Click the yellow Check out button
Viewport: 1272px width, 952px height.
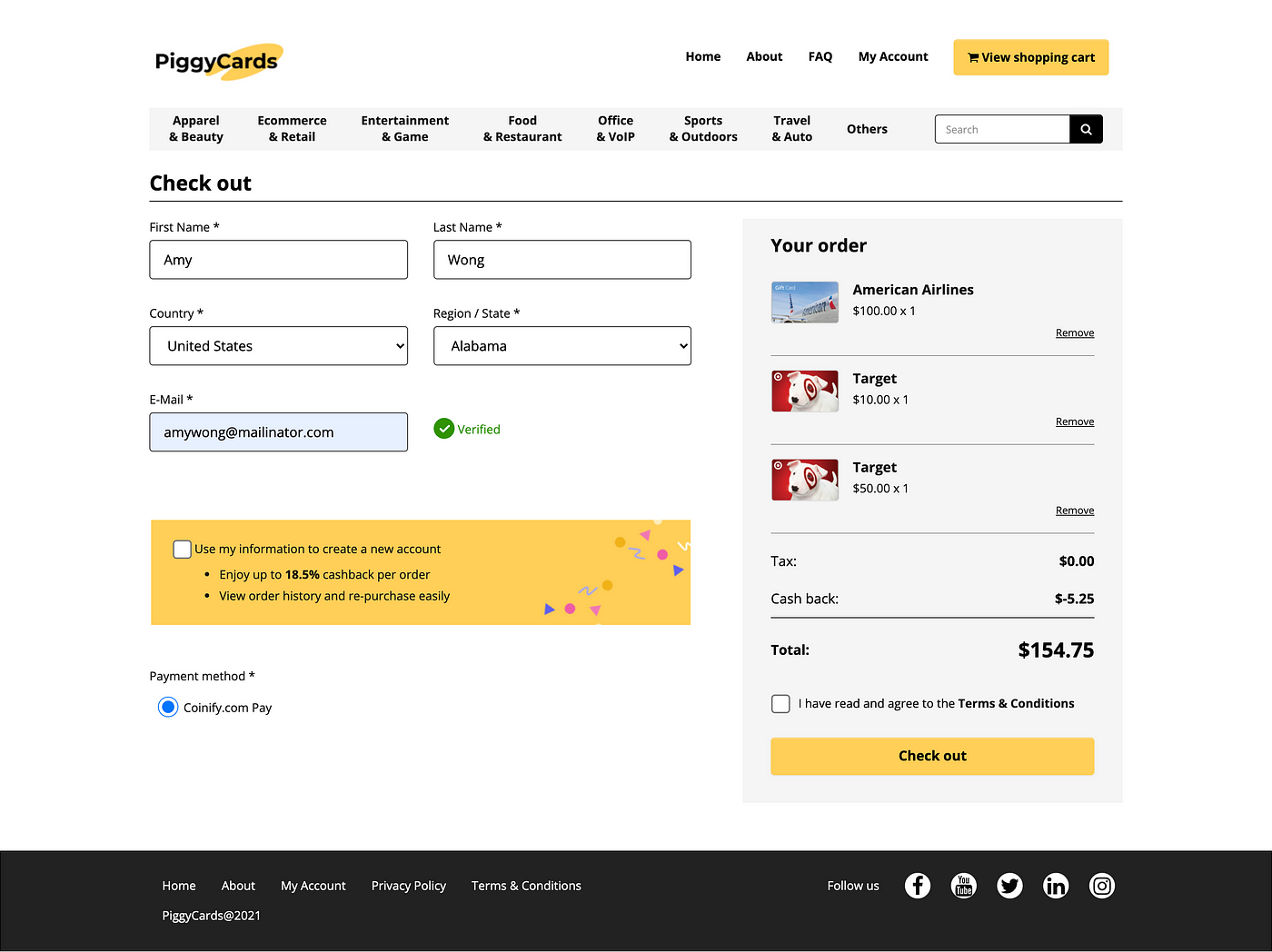click(932, 756)
